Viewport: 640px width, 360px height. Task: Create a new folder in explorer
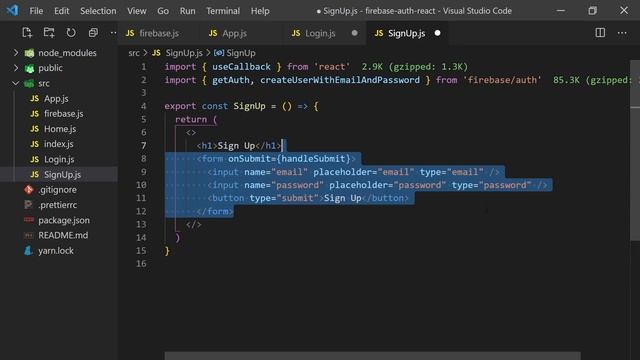pyautogui.click(x=49, y=33)
